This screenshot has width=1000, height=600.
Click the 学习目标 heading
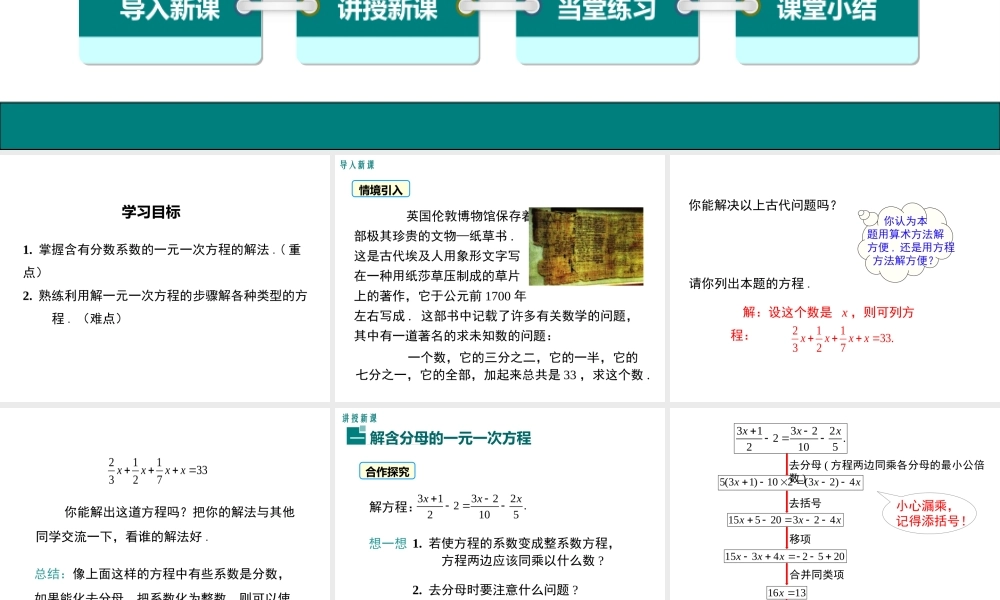point(151,212)
